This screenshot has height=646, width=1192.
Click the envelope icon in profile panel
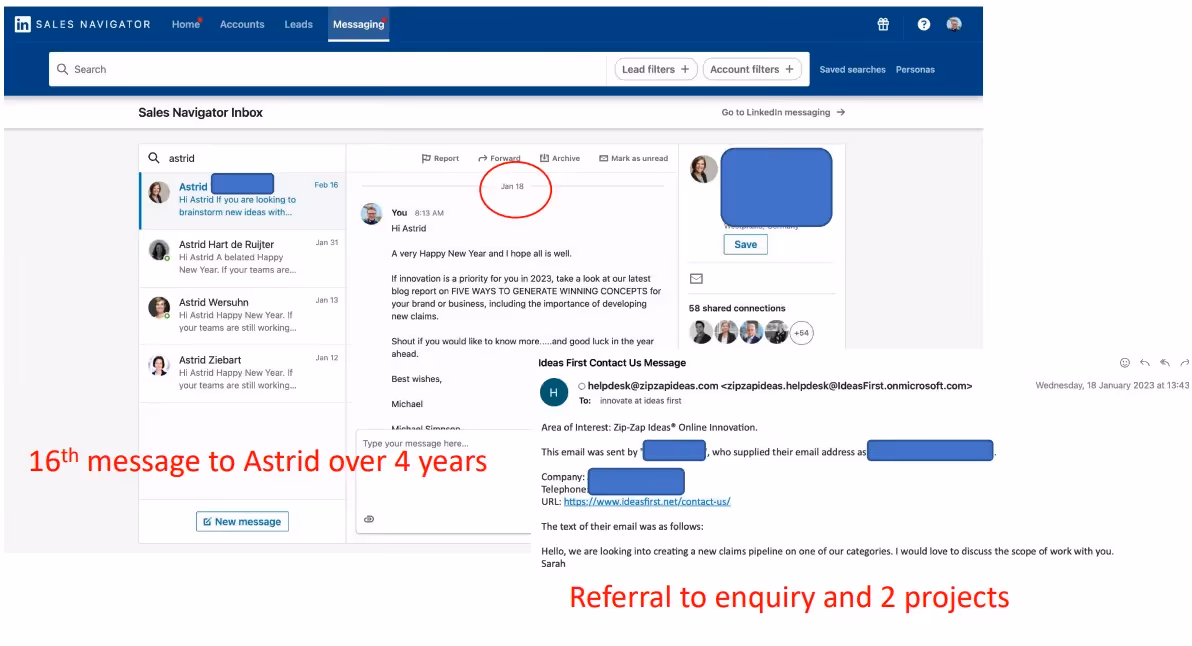[x=696, y=279]
